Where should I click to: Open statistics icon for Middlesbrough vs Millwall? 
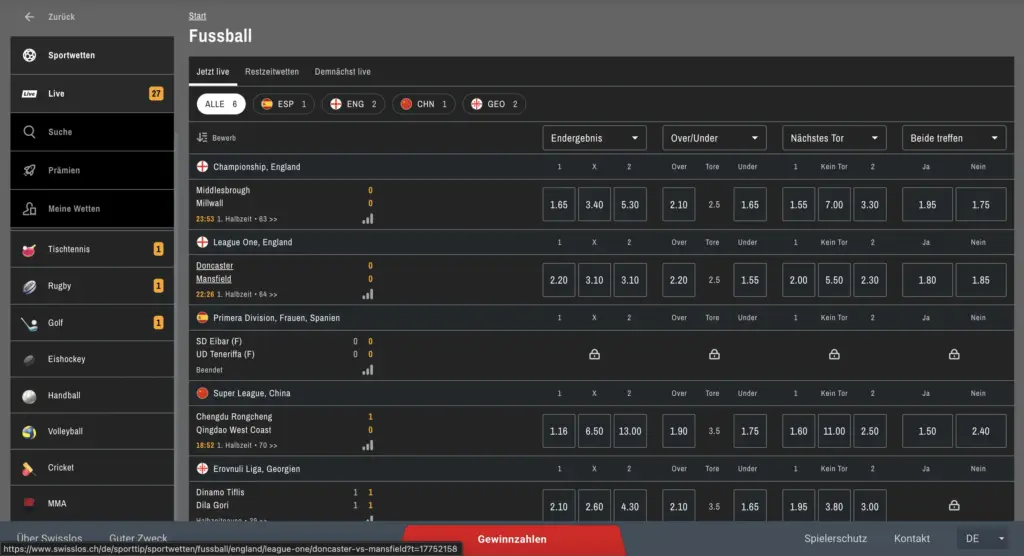click(x=368, y=219)
